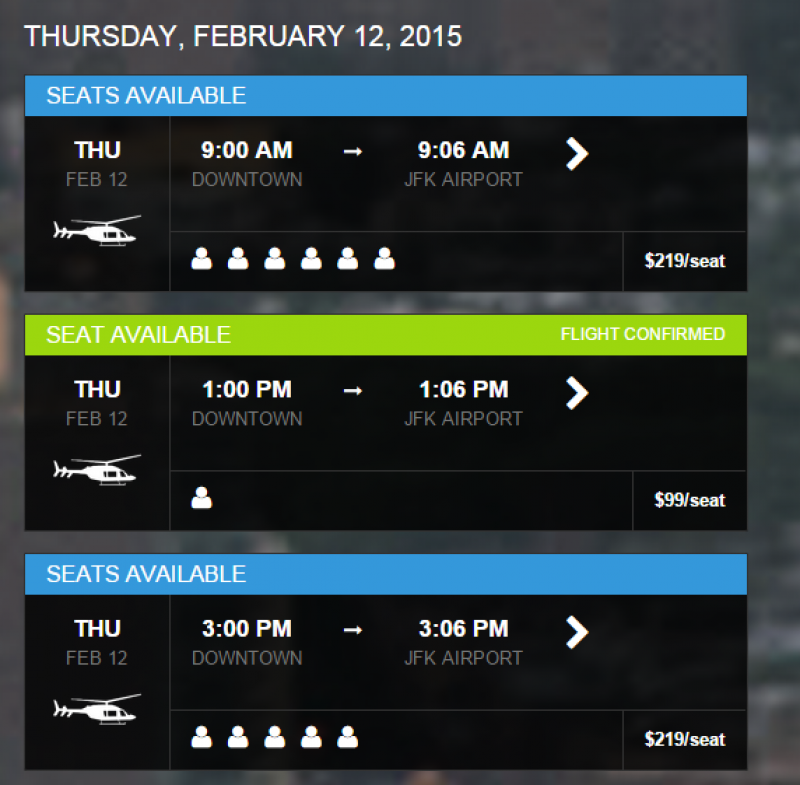Click helicopter icon on 3:00 PM flight

pyautogui.click(x=97, y=709)
